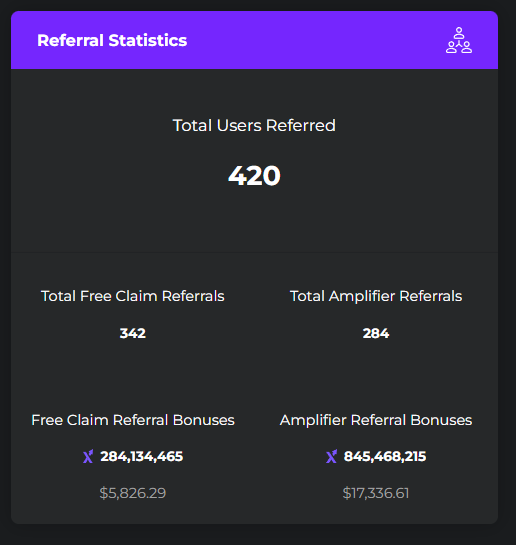Select the Total Amplifier Referrals label
Screen dimensions: 516x545
[x=376, y=296]
